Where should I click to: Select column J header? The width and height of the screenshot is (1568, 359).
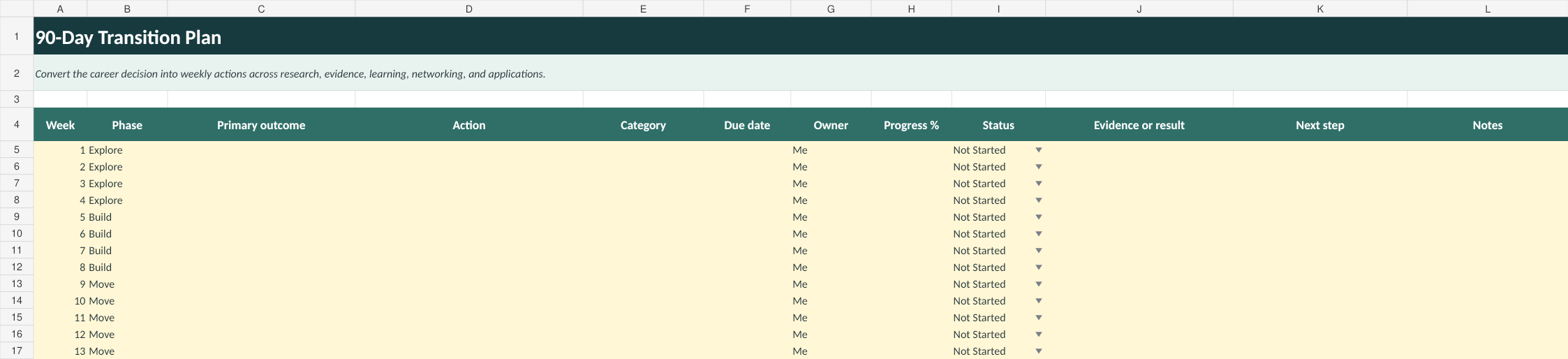coord(1139,8)
